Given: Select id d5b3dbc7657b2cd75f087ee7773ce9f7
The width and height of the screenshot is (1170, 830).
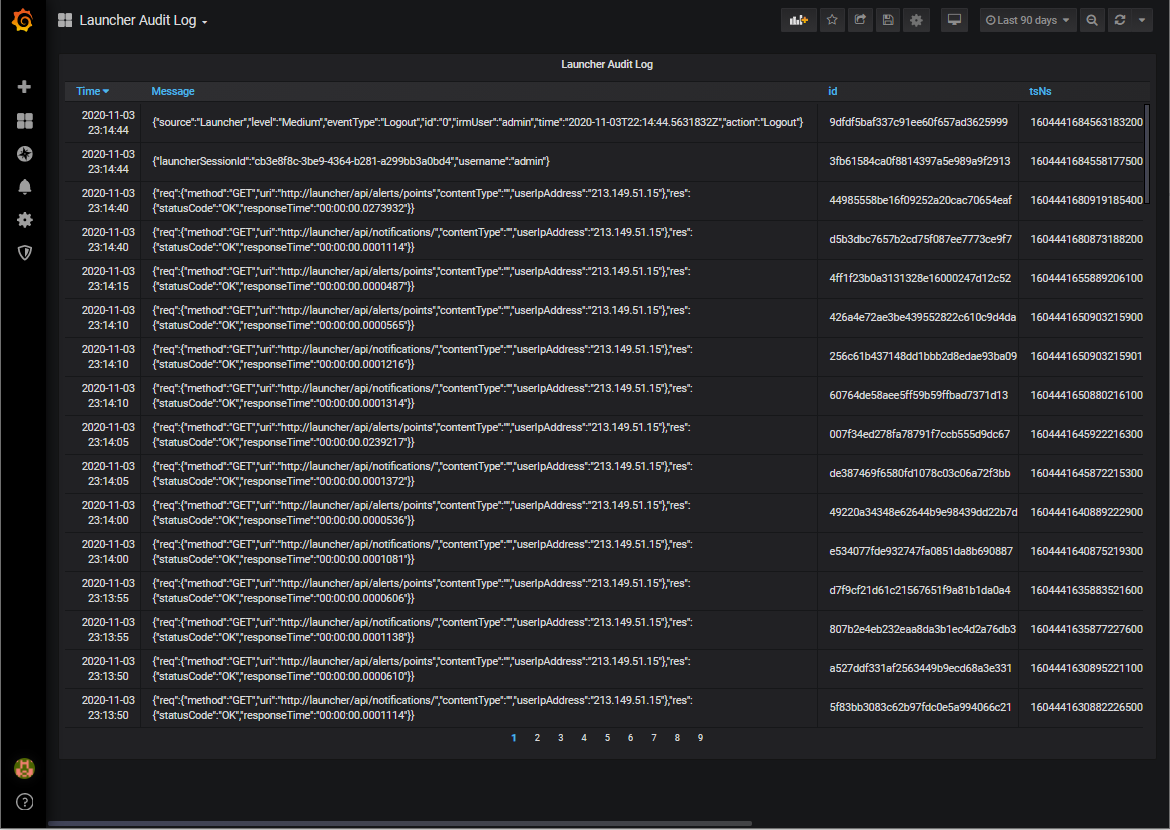Looking at the screenshot, I should pos(920,239).
